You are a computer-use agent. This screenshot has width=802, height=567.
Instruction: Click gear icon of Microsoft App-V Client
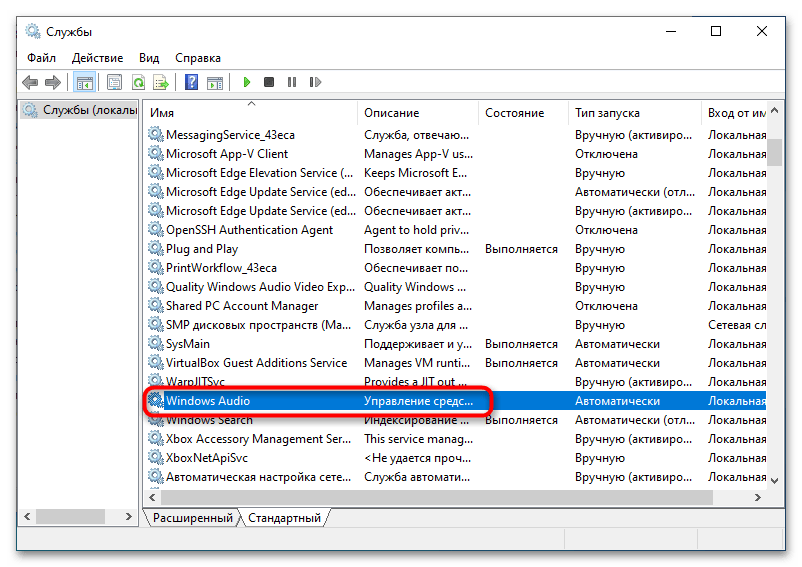[x=155, y=153]
